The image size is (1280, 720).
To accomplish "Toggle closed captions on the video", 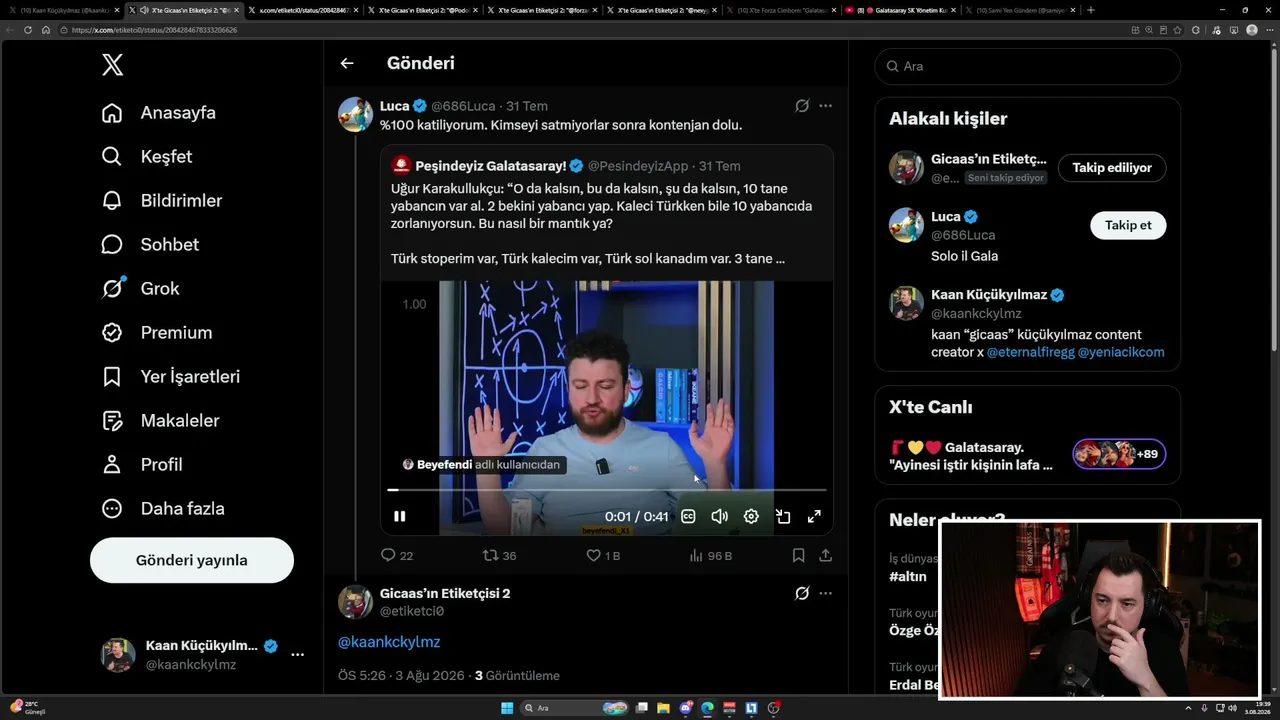I will coord(688,516).
